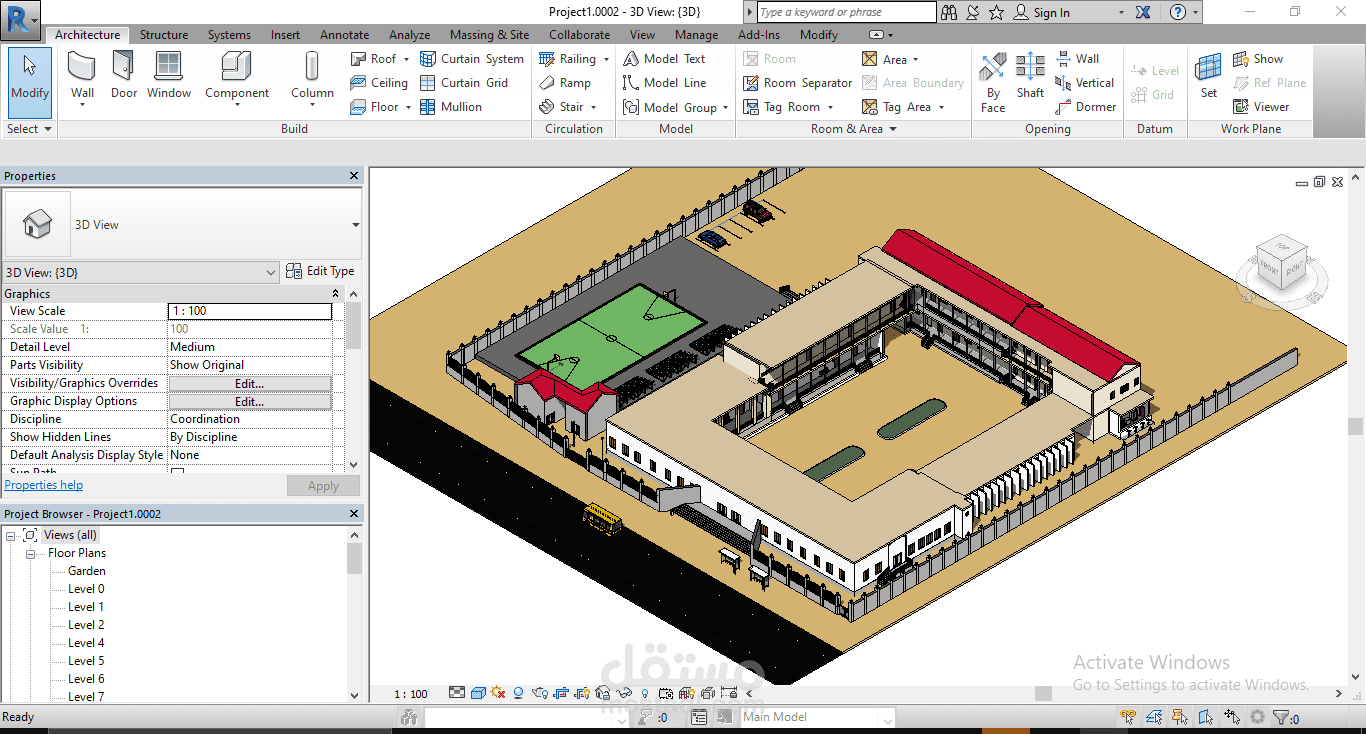
Task: Switch to the Structure ribbon tab
Action: [164, 35]
